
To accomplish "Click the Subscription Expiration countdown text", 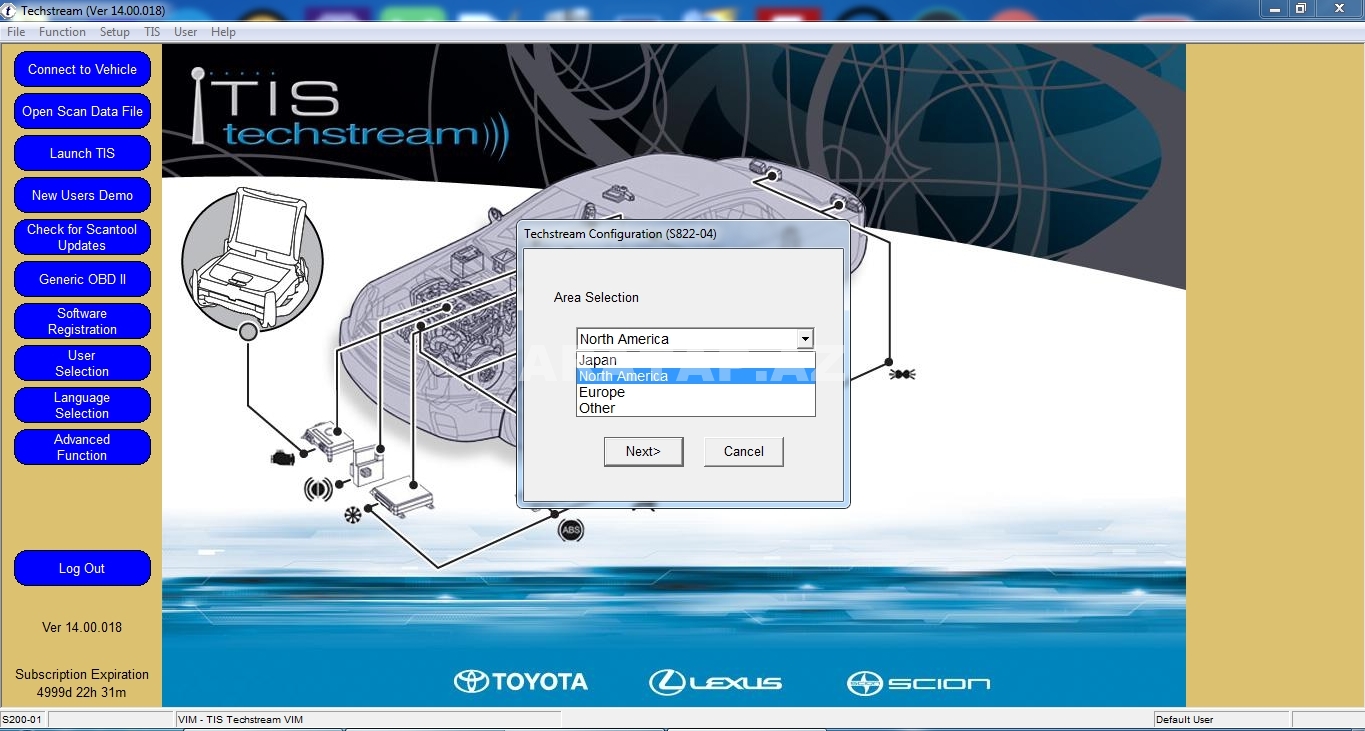I will (x=82, y=683).
